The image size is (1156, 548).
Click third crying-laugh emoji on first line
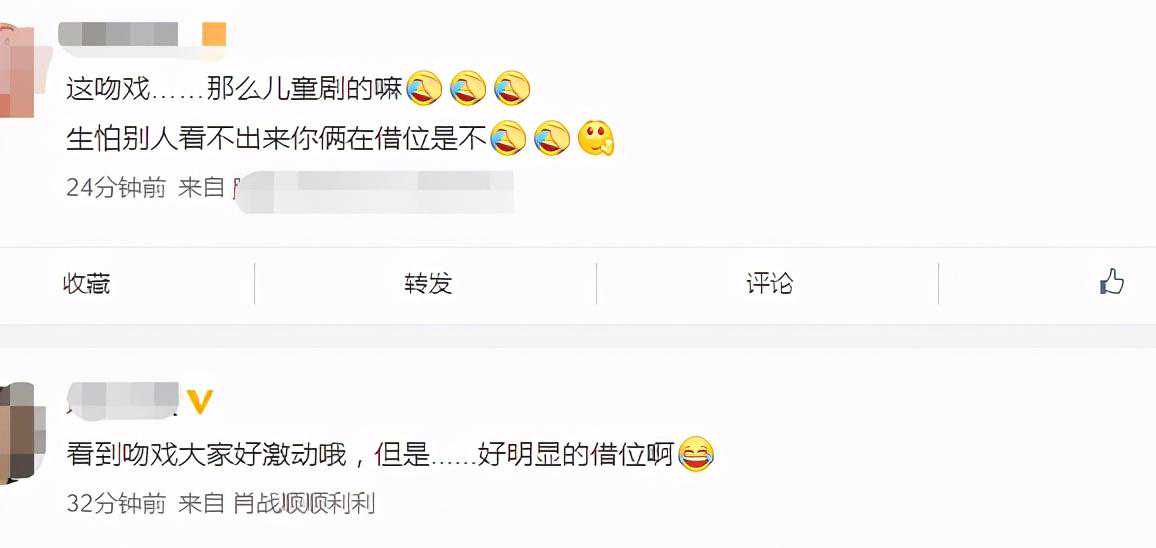[512, 90]
